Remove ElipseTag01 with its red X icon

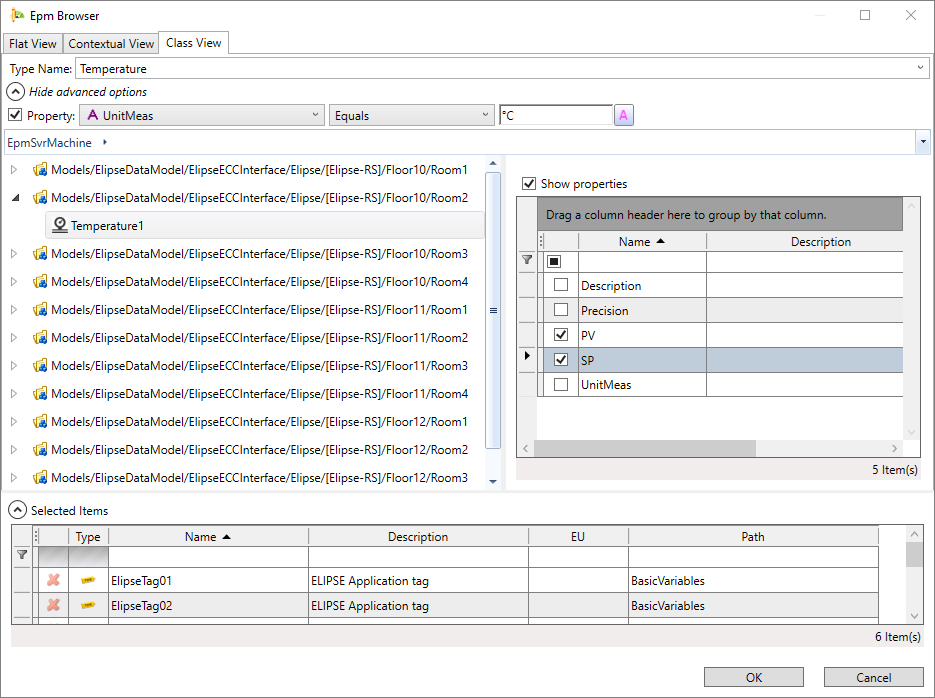tap(53, 580)
